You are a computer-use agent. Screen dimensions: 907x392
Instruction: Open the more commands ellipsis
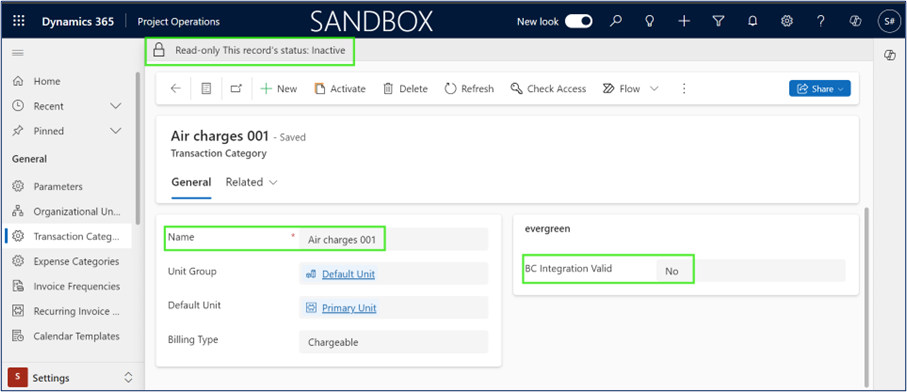pyautogui.click(x=684, y=88)
